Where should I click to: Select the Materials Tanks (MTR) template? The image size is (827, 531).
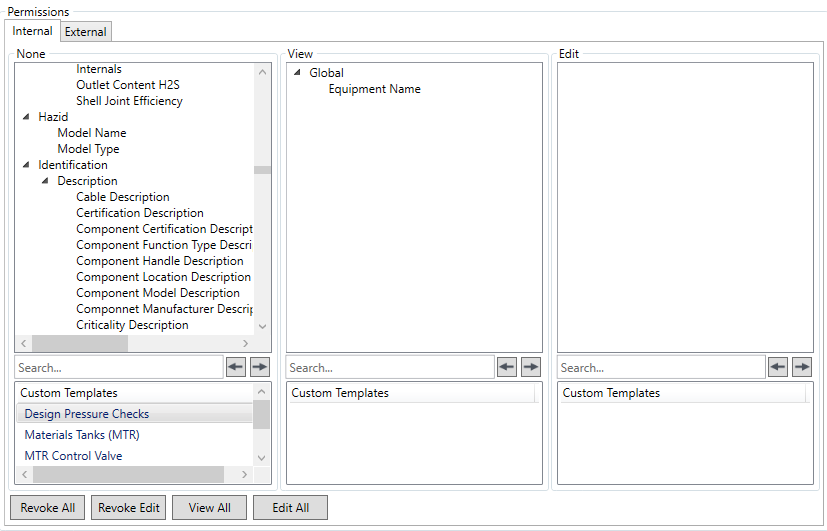pos(82,435)
